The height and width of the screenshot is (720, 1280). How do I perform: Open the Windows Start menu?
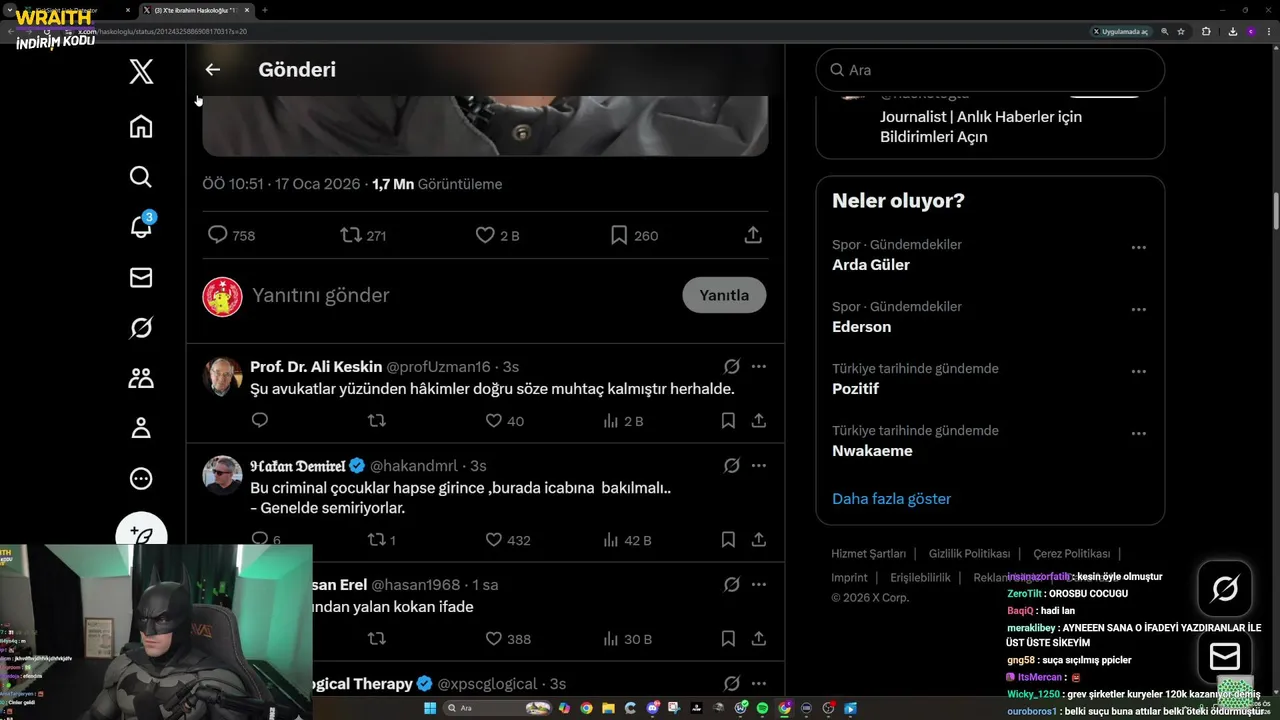(x=431, y=708)
